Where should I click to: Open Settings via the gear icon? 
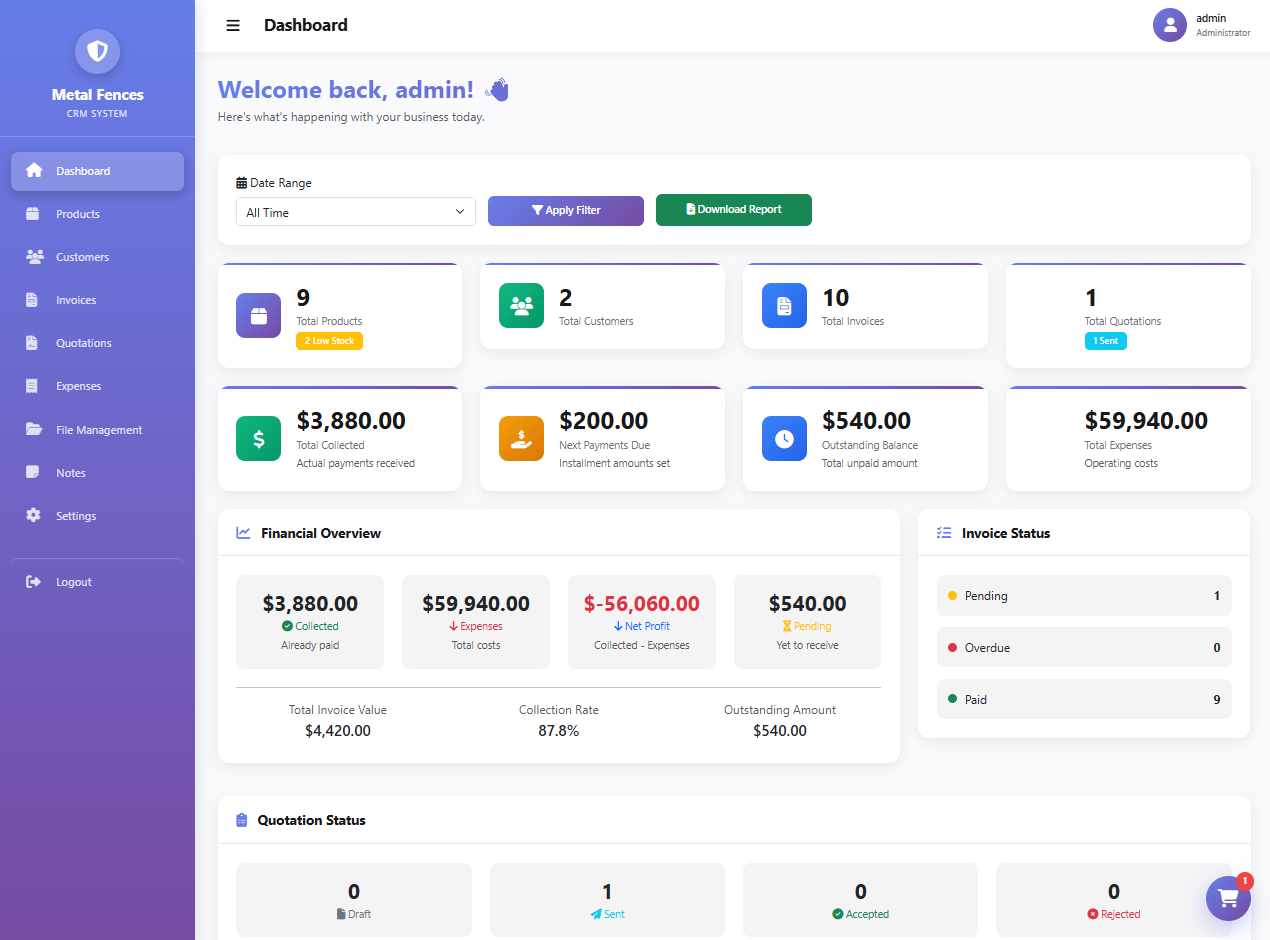(x=34, y=515)
